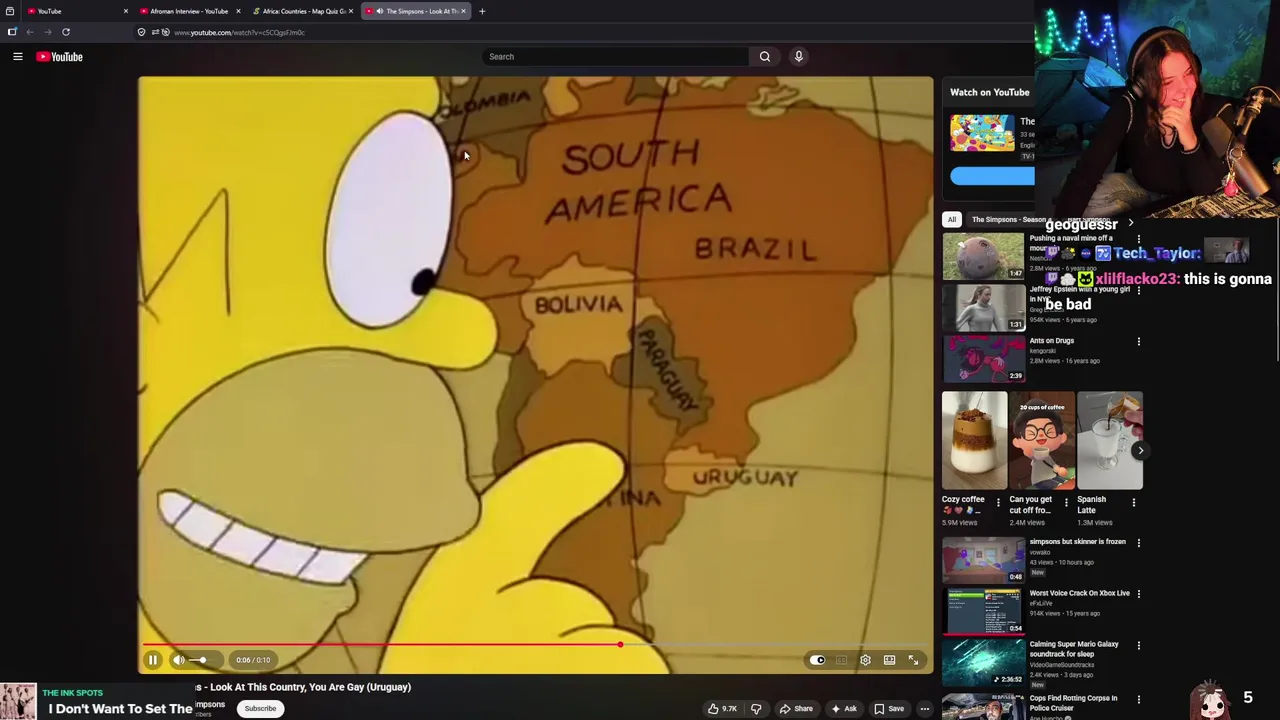Go back in browser history
Screen dimensions: 1280x720
point(30,32)
